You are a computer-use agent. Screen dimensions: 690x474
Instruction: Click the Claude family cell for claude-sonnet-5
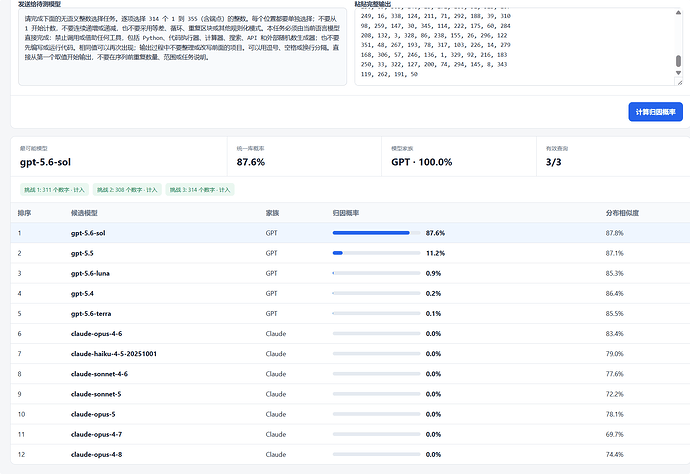coord(276,394)
